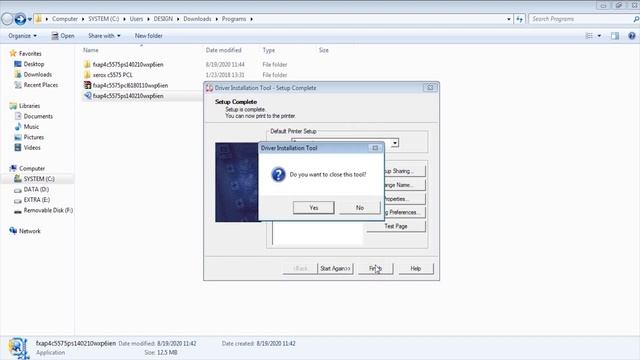Open Downloads in the navigation pane
This screenshot has width=640, height=360.
(x=38, y=75)
